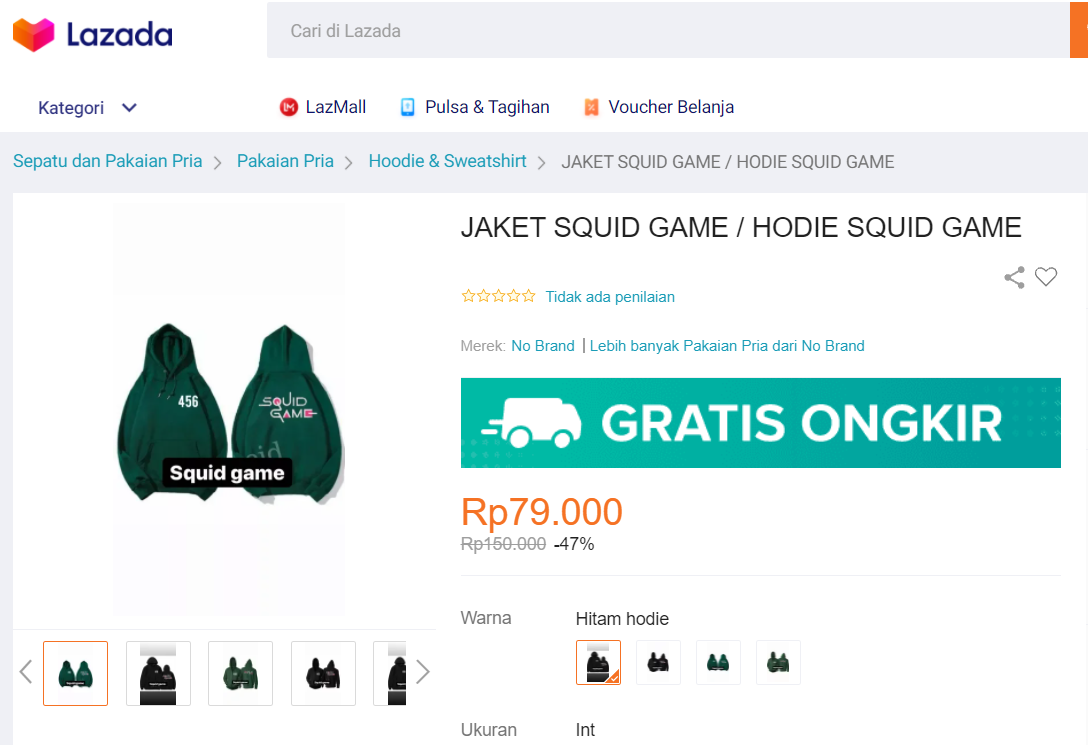This screenshot has height=745, width=1088.
Task: Click the rating stars
Action: click(x=498, y=296)
